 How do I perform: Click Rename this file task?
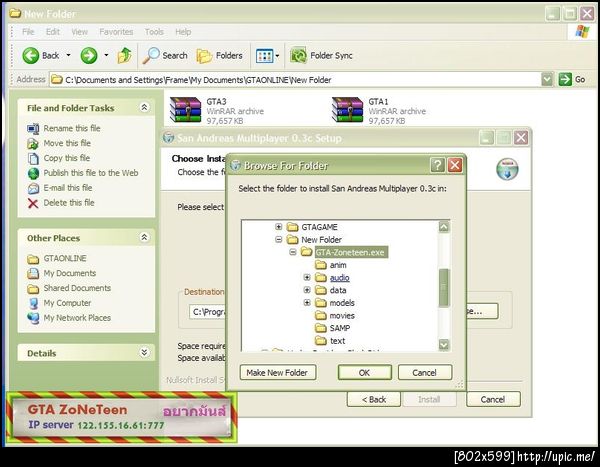tap(72, 128)
